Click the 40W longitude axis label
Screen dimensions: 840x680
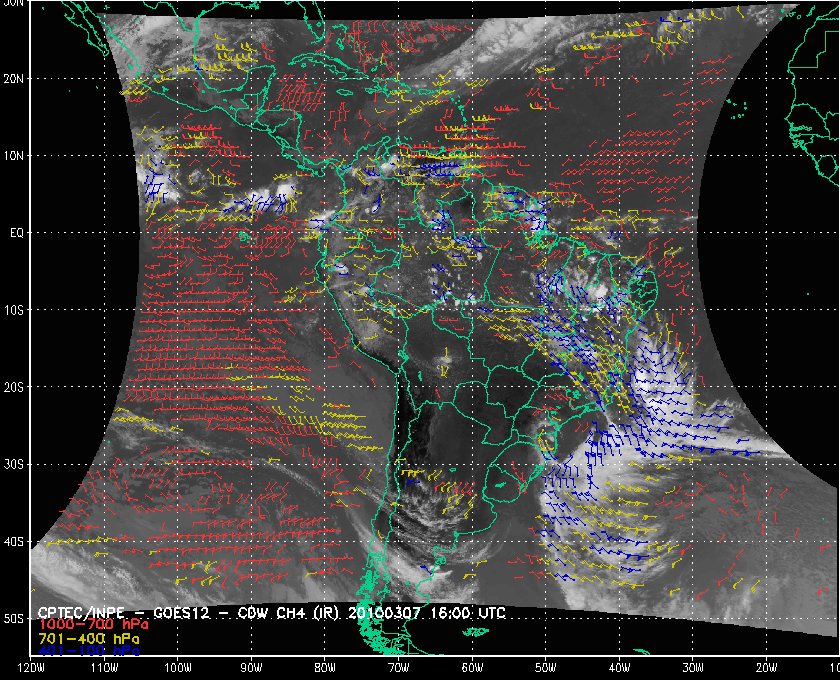[x=620, y=668]
